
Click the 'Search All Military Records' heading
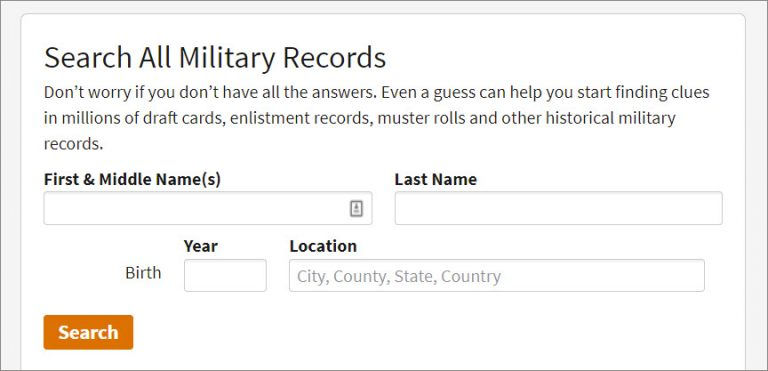click(215, 58)
